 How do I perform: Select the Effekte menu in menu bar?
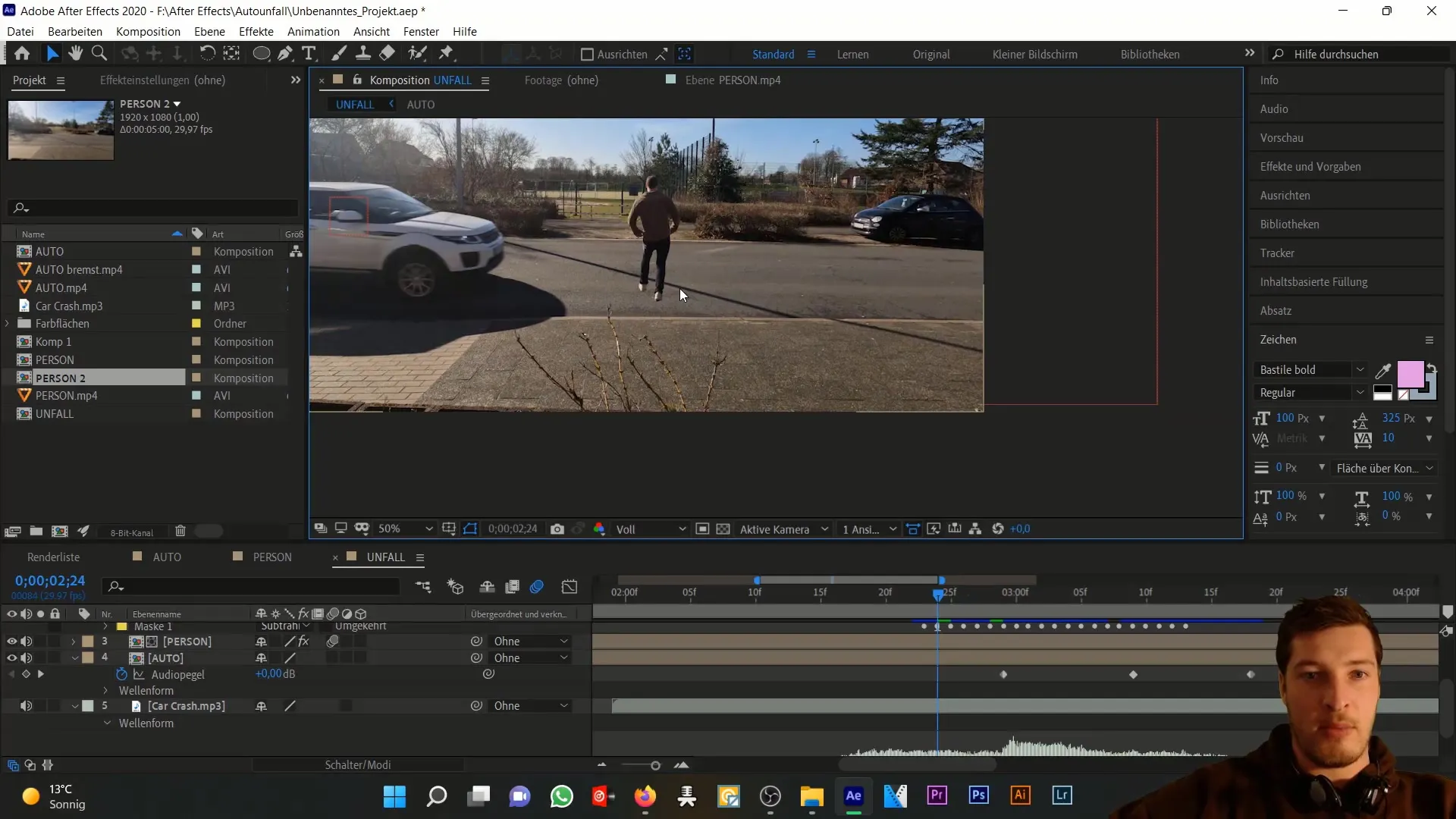pyautogui.click(x=256, y=31)
